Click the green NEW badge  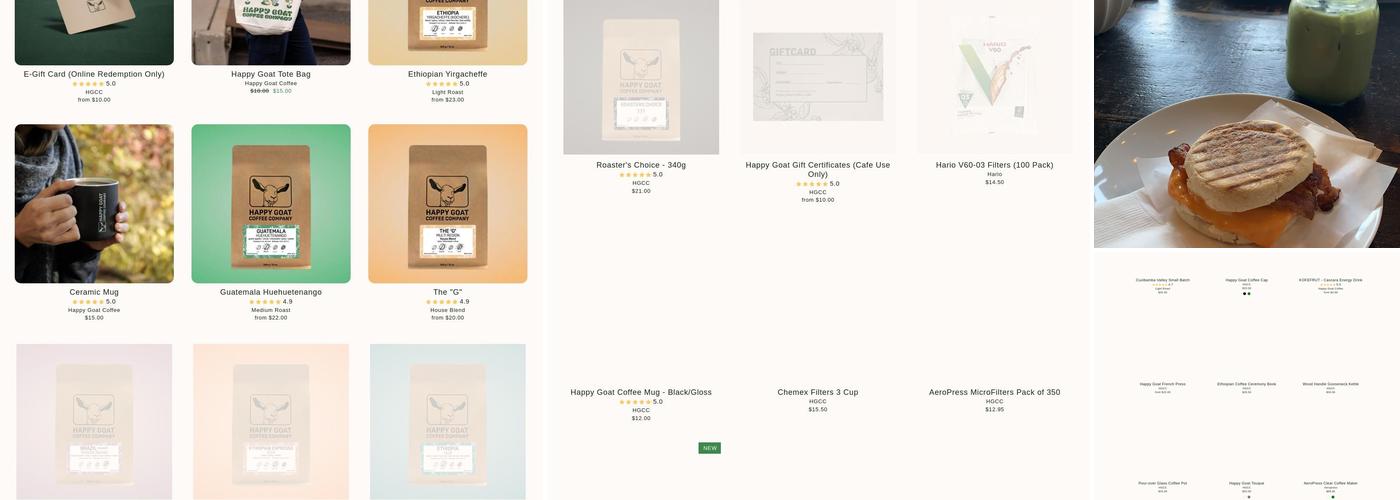(710, 448)
